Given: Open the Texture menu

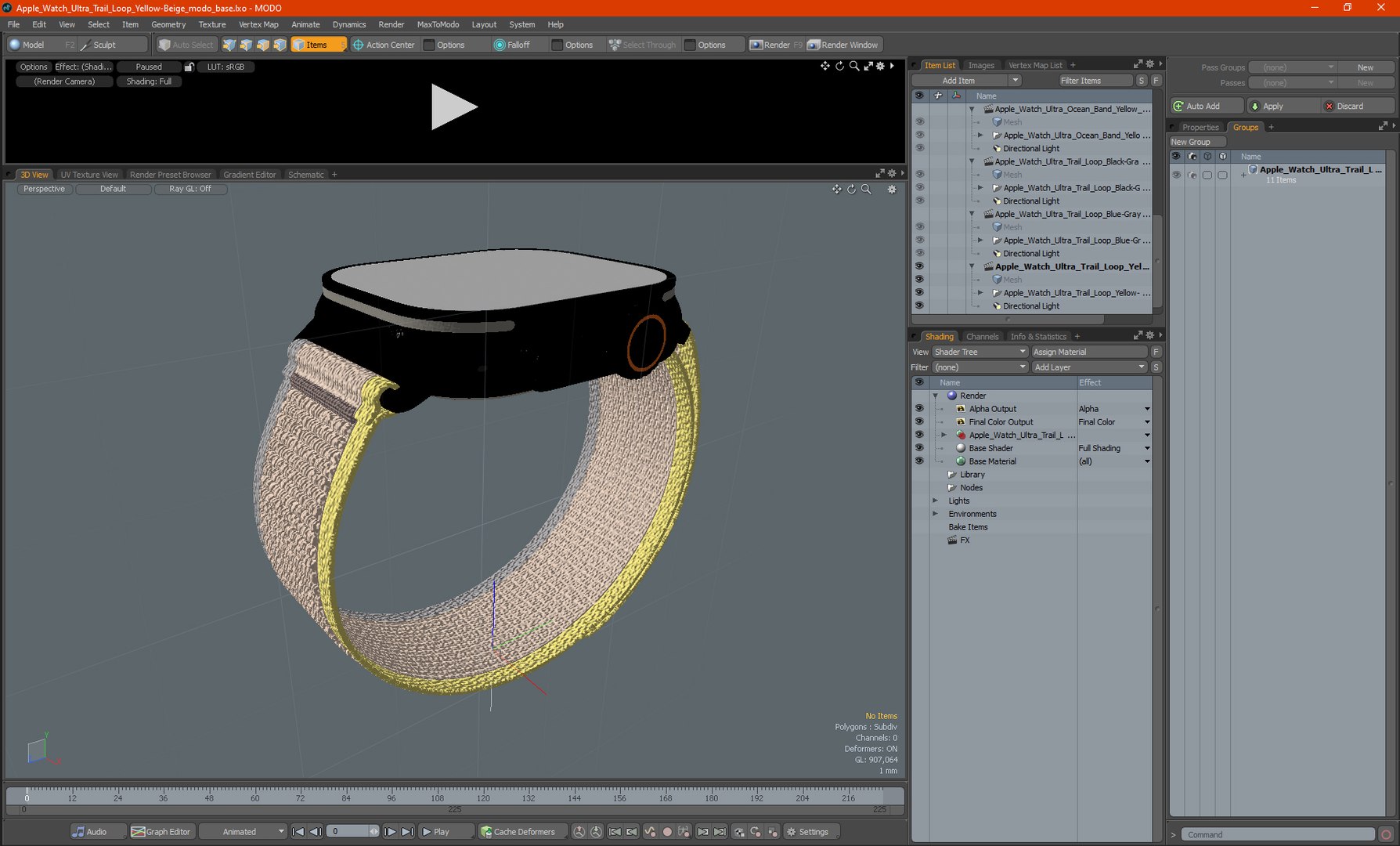Looking at the screenshot, I should (x=211, y=24).
